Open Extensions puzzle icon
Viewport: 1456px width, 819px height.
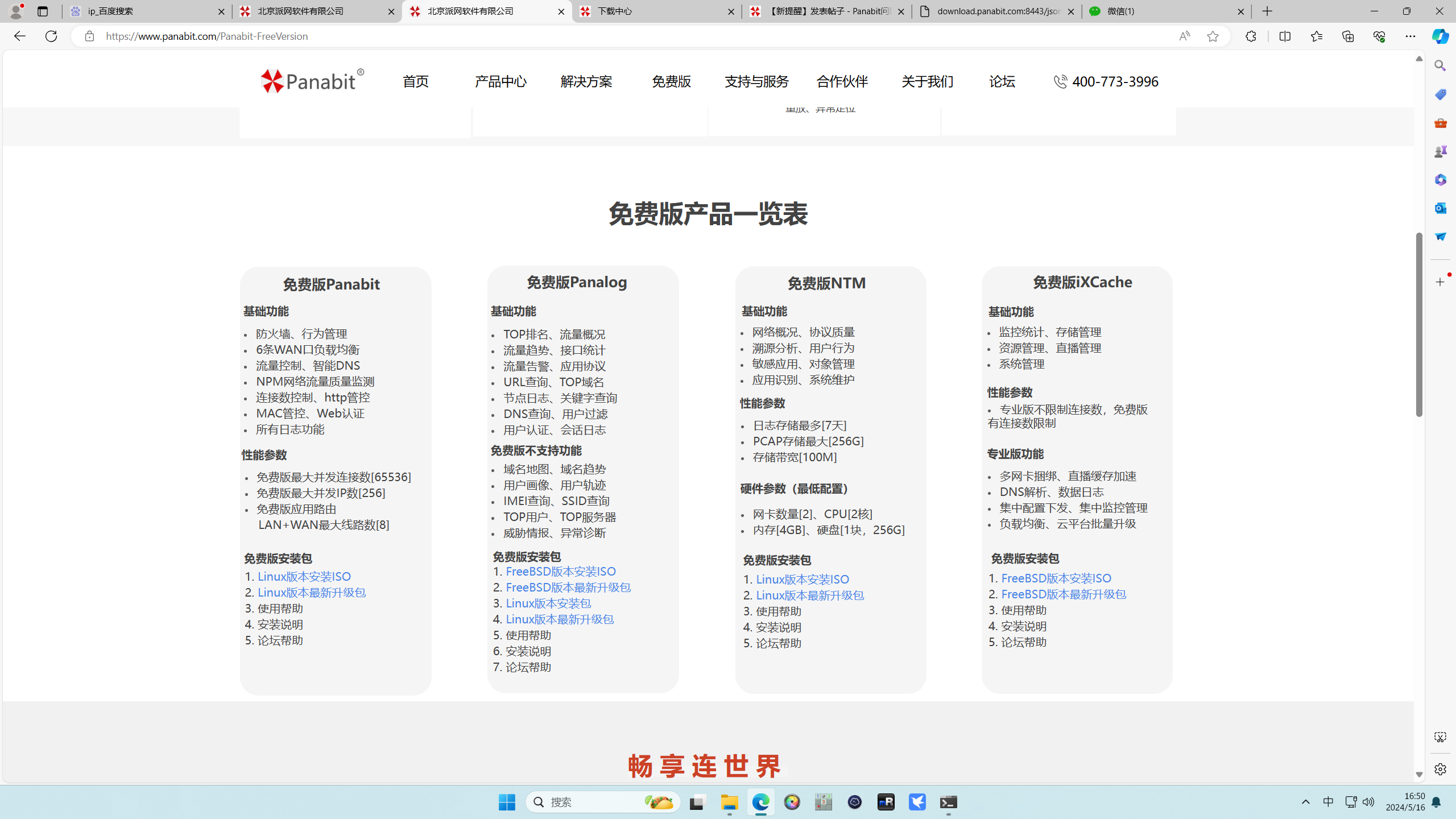click(1251, 36)
